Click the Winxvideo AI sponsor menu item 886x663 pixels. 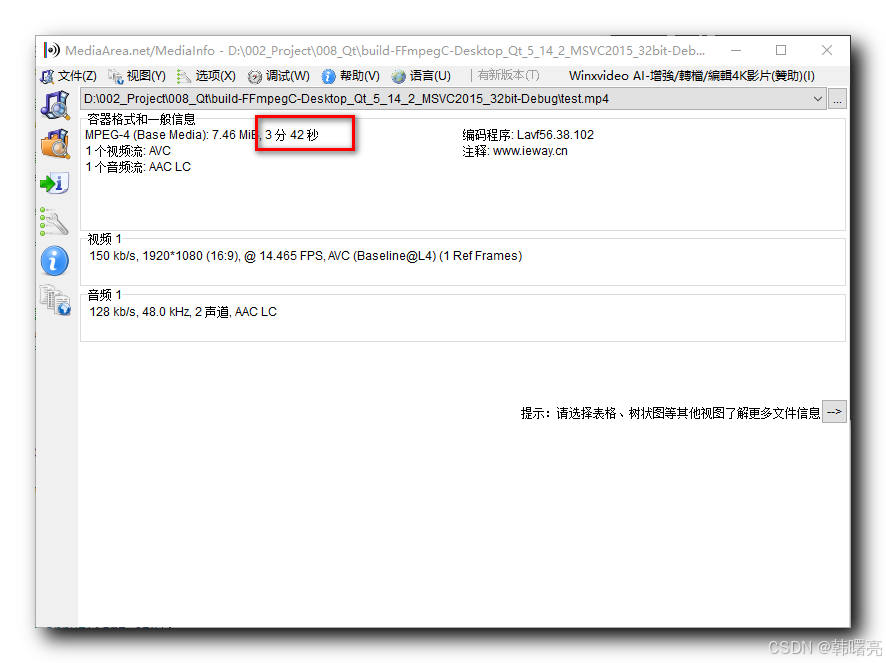[692, 76]
